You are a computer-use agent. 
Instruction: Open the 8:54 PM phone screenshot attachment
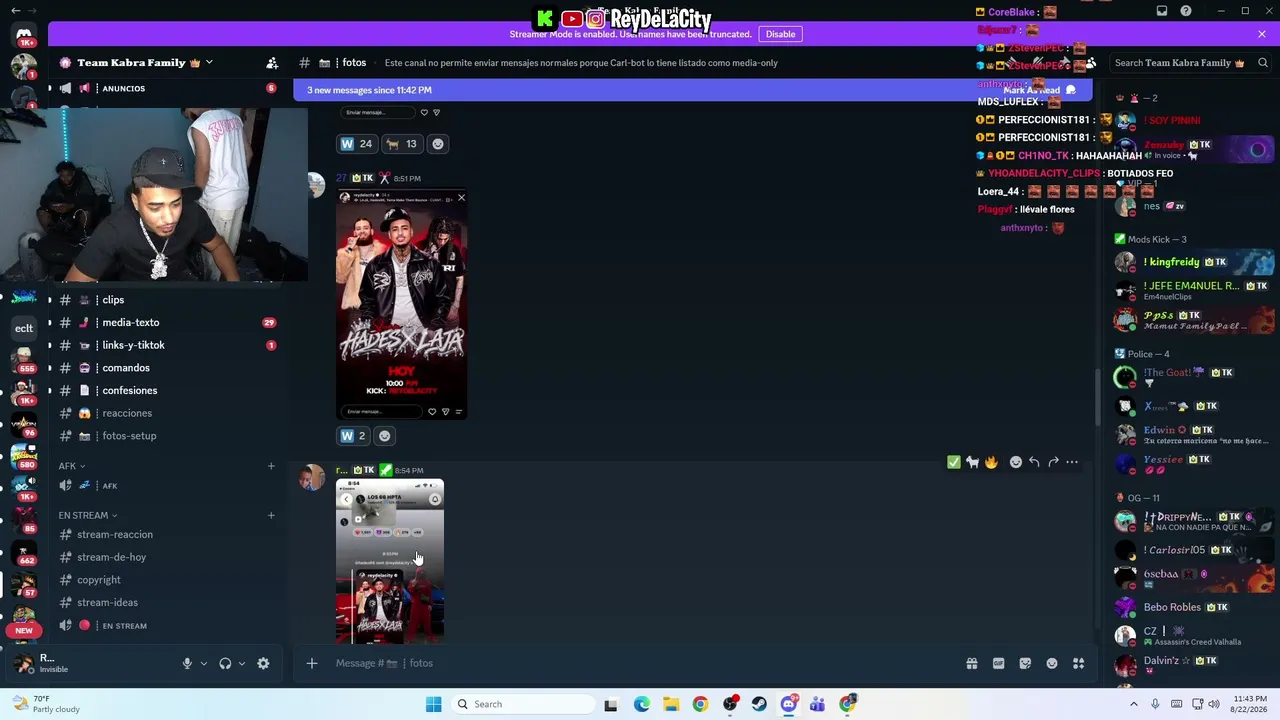[x=390, y=561]
